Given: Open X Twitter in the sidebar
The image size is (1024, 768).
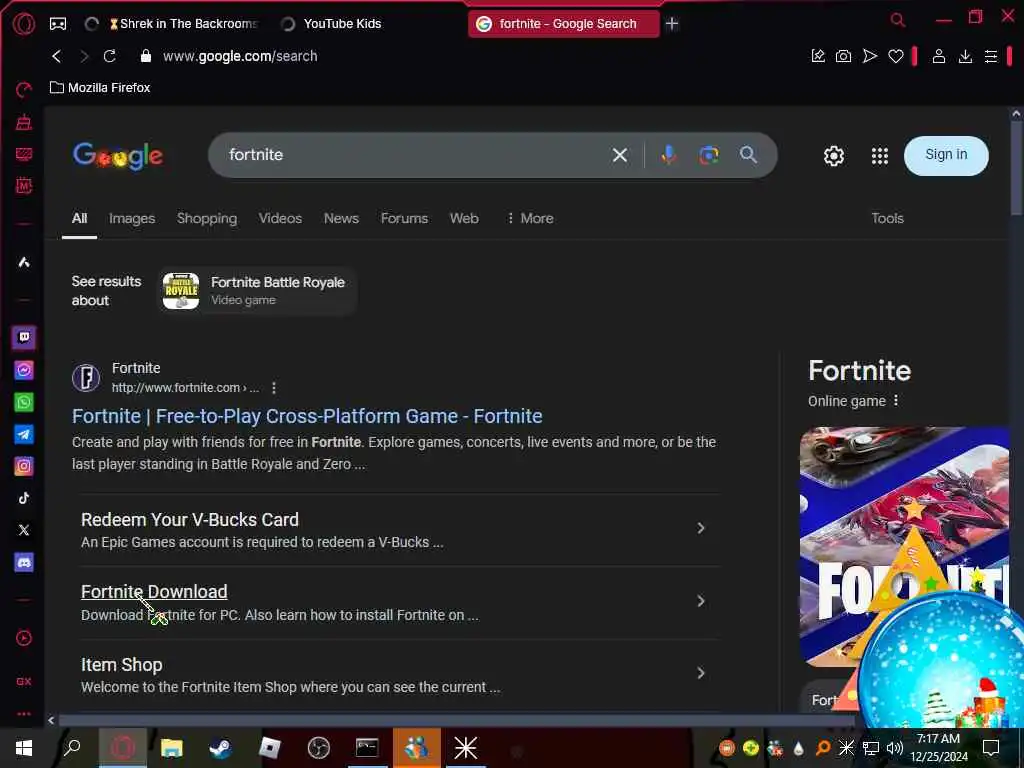Looking at the screenshot, I should (x=24, y=530).
